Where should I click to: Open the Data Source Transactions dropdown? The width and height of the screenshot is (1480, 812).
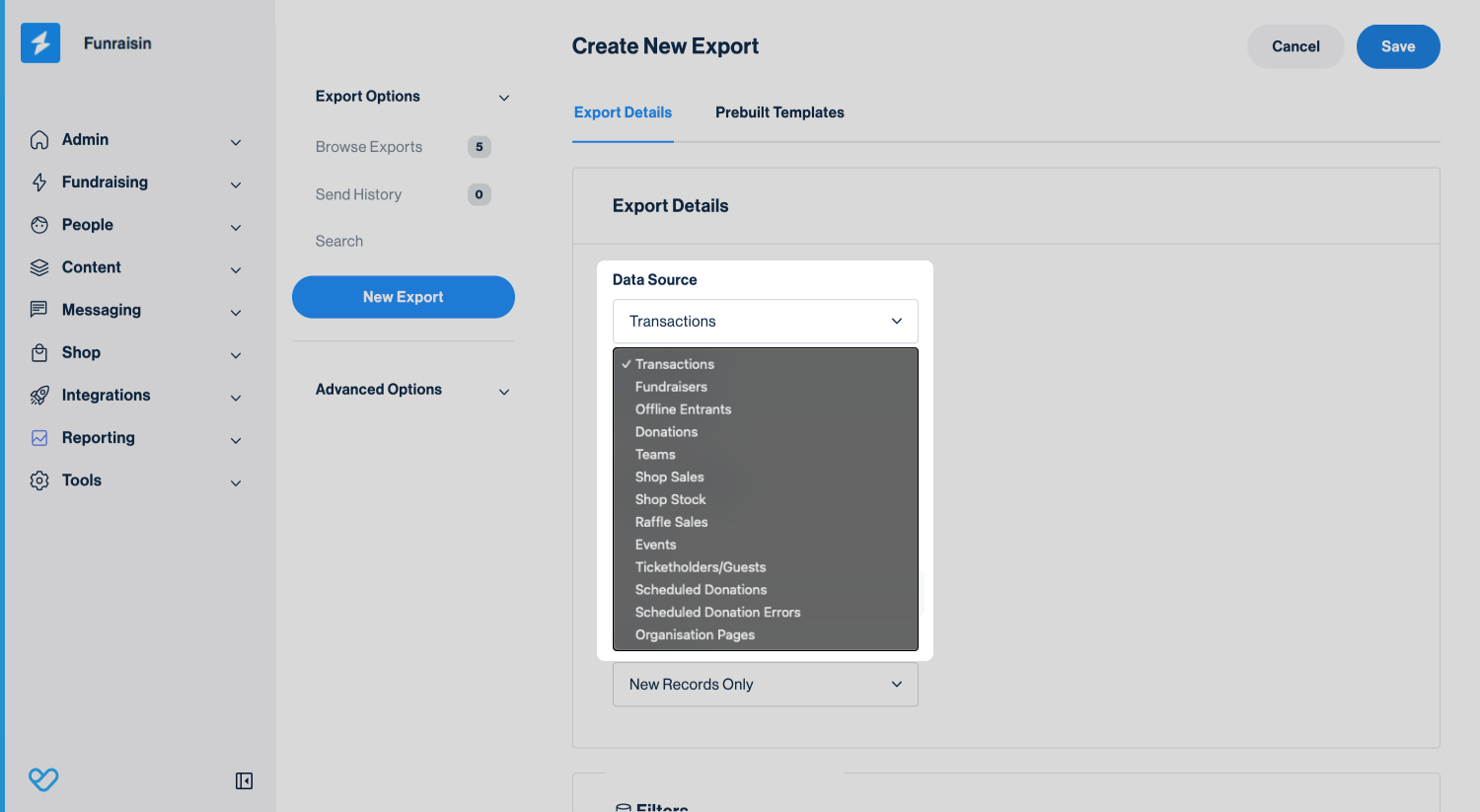pos(766,322)
